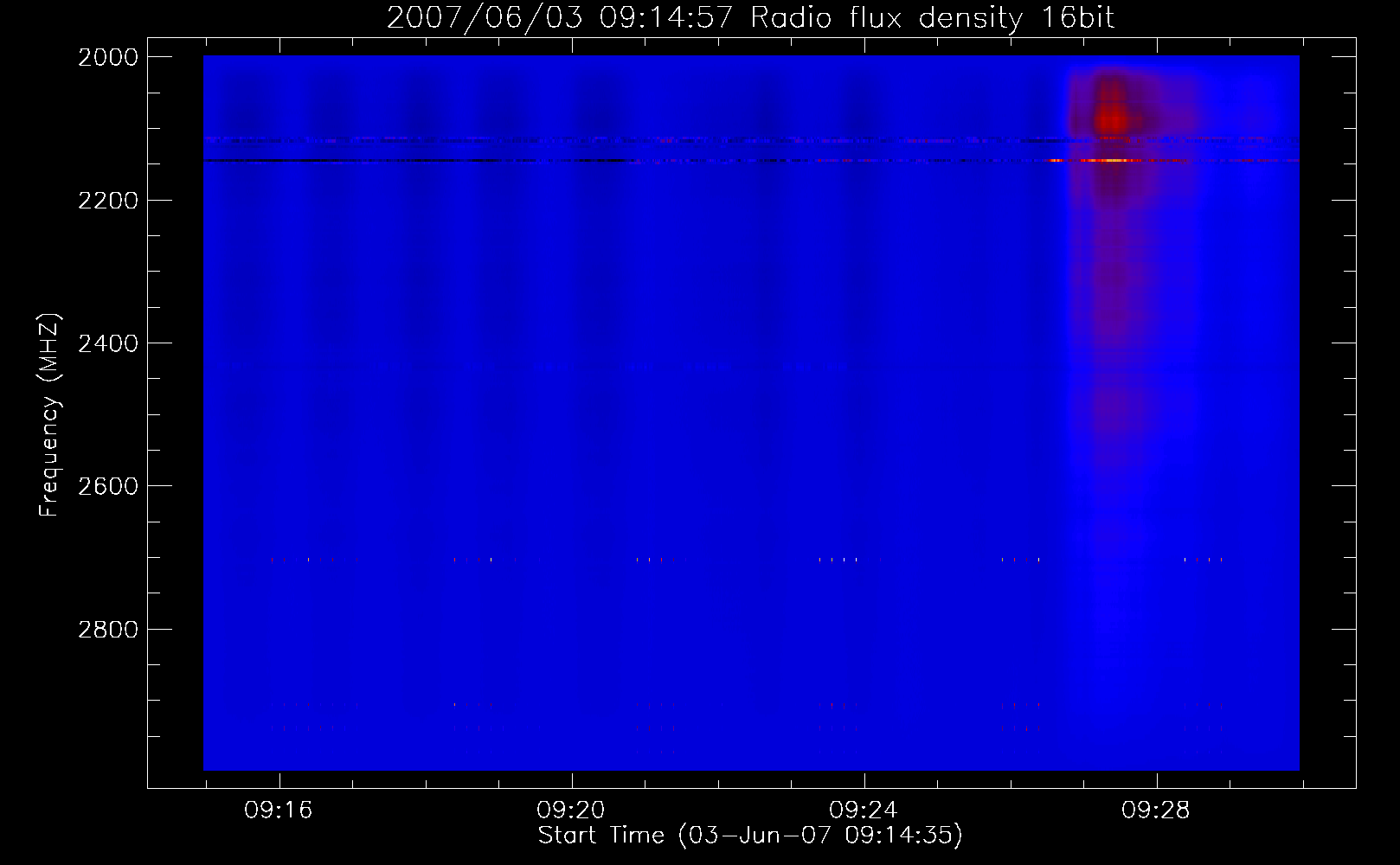Click the "Start Time (03-Jun-07 09:14:35)" axis title
The height and width of the screenshot is (865, 1400).
(750, 836)
